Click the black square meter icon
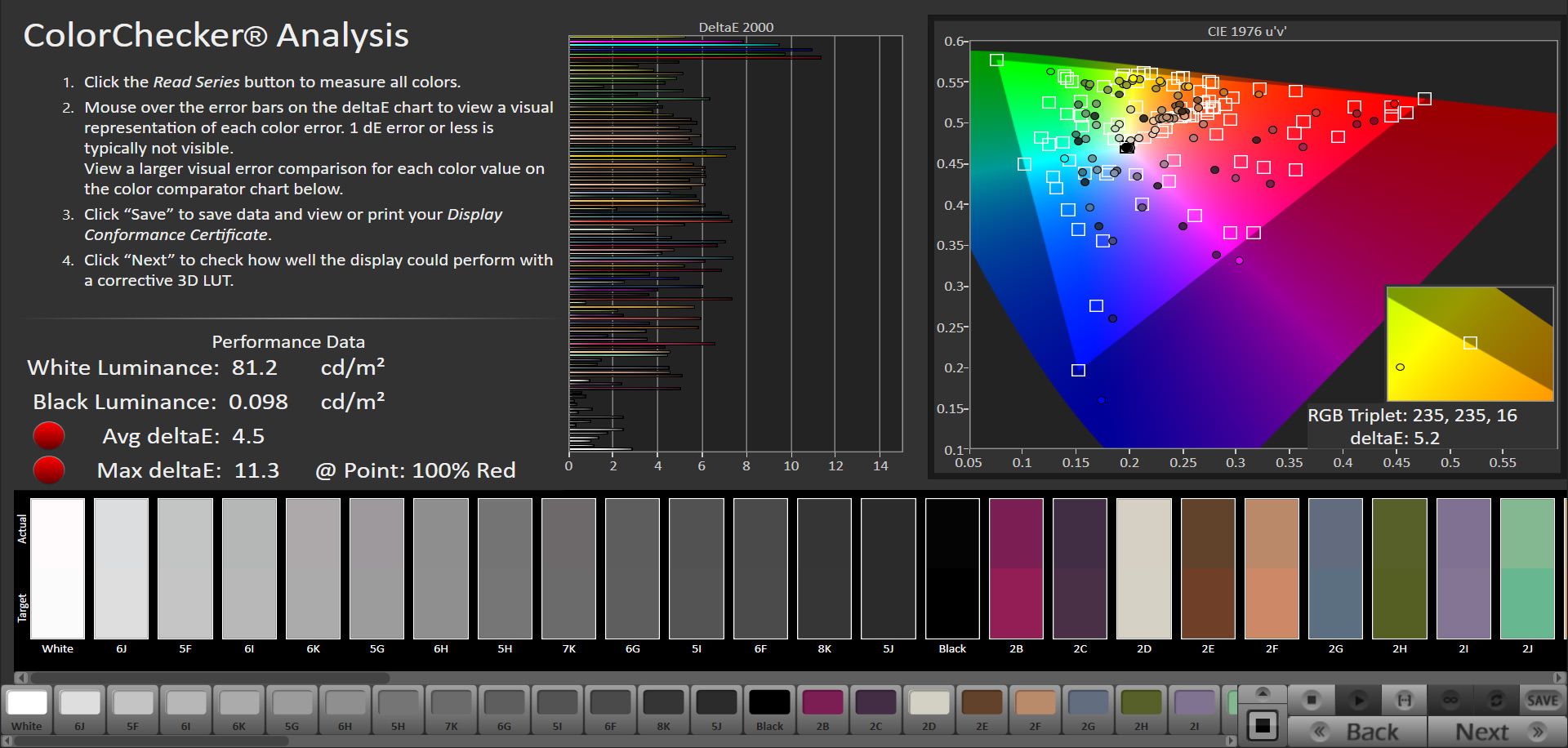The width and height of the screenshot is (1568, 748). tap(1263, 725)
